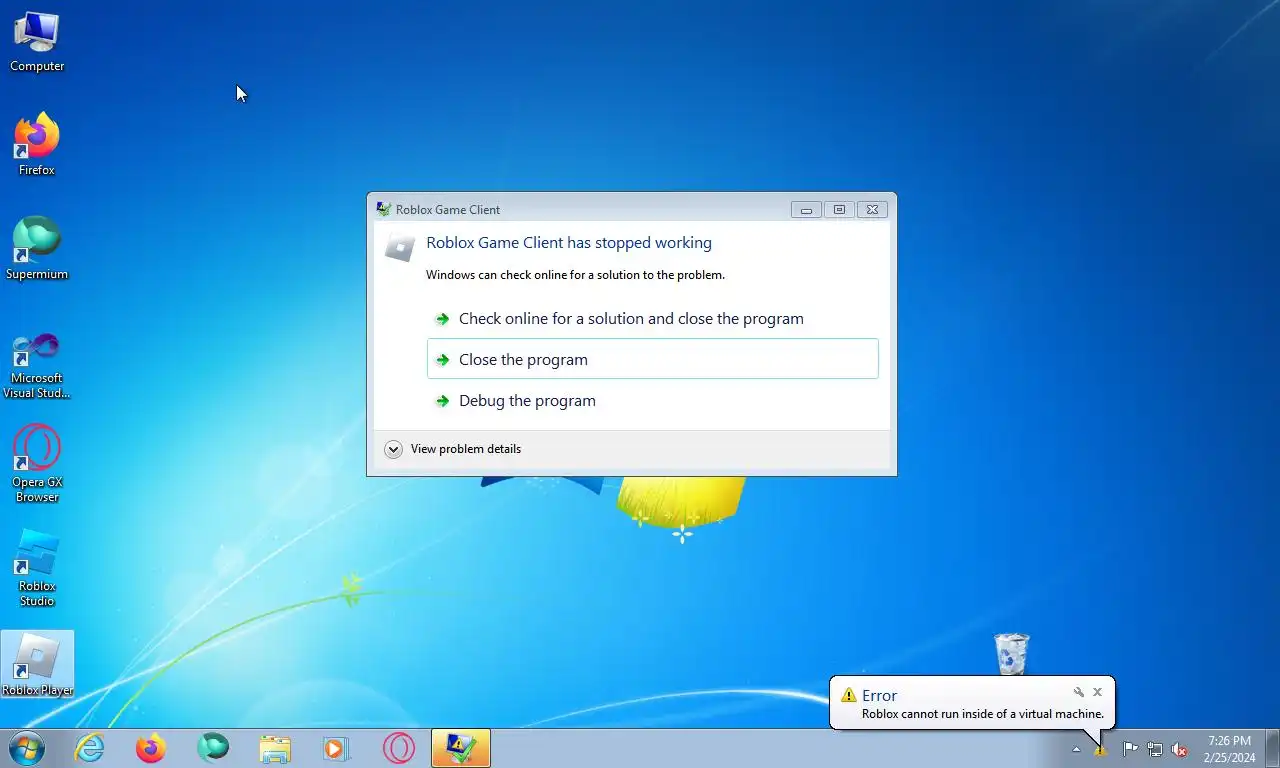Open the Computer desktop icon
This screenshot has width=1280, height=768.
point(37,42)
